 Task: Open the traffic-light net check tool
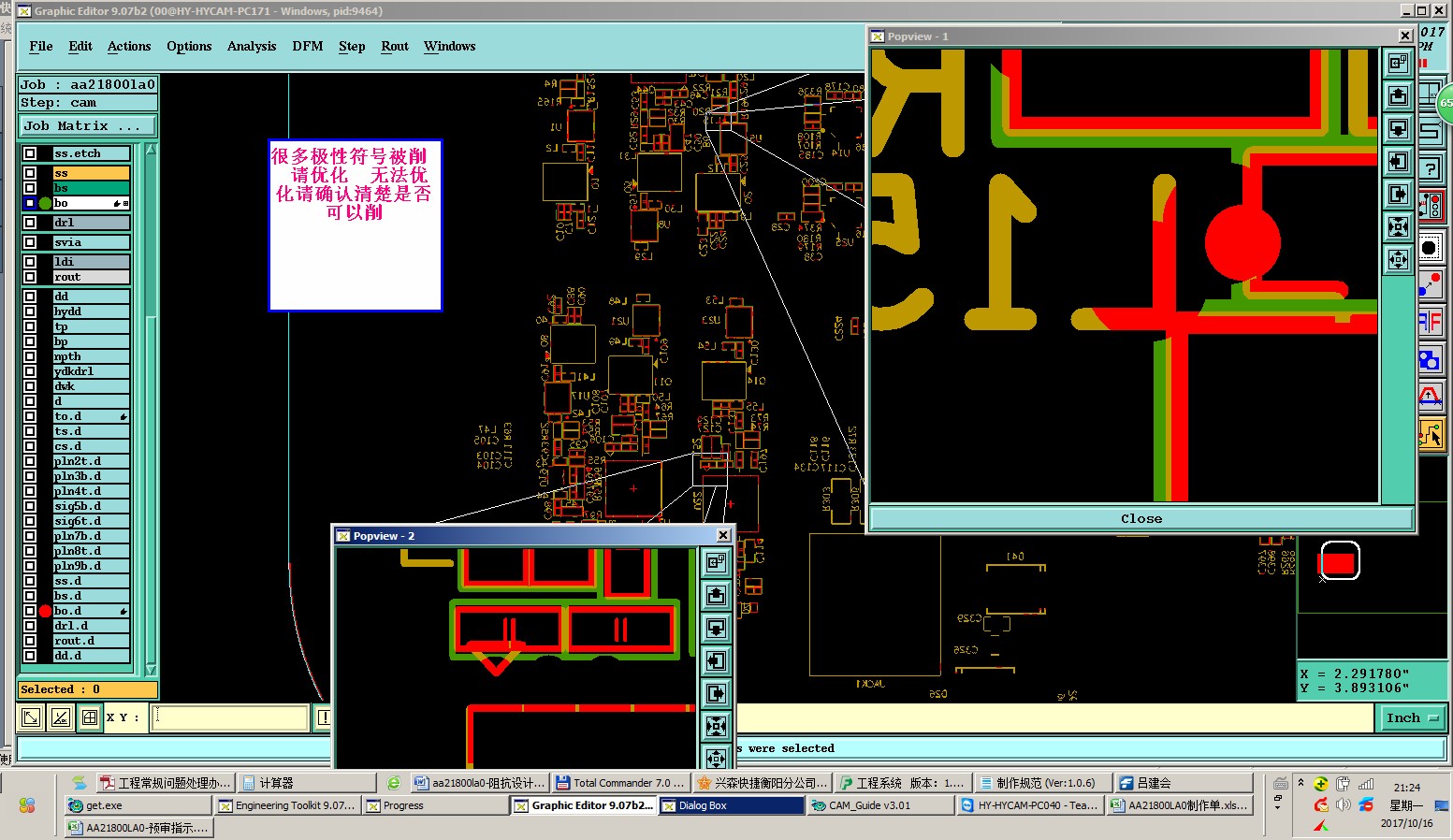click(1431, 205)
